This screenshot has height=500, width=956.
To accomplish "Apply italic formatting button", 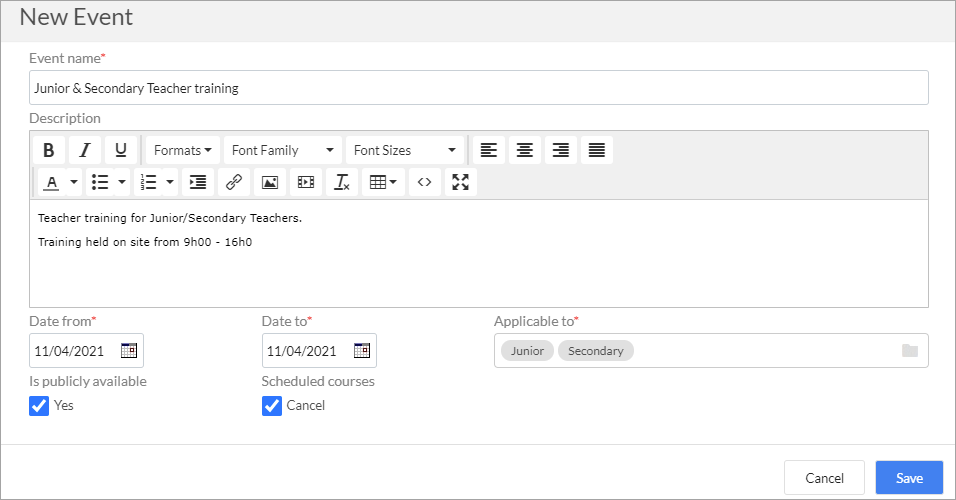I will tap(85, 150).
